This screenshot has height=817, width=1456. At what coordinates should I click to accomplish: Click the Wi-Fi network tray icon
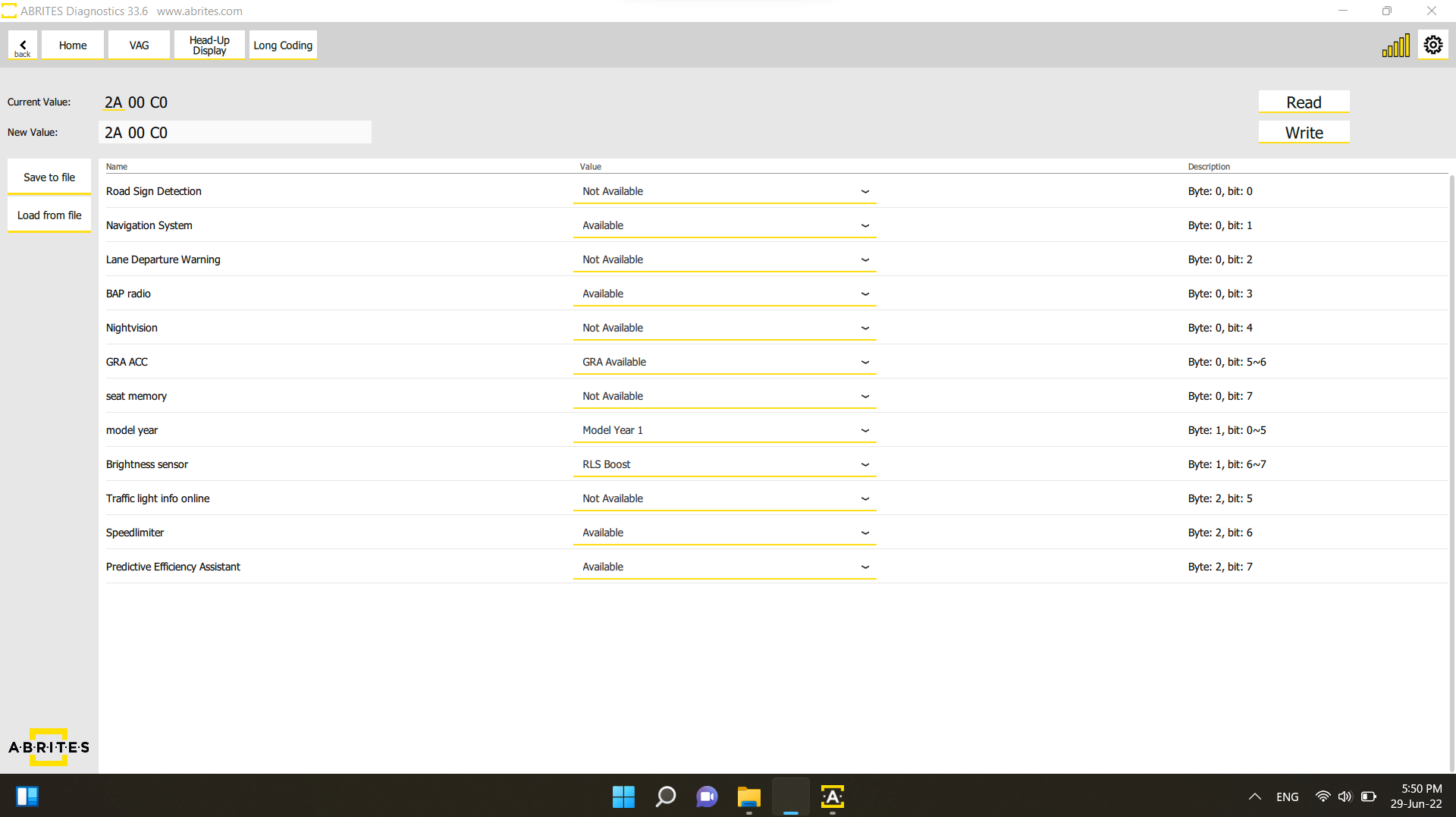click(x=1323, y=797)
